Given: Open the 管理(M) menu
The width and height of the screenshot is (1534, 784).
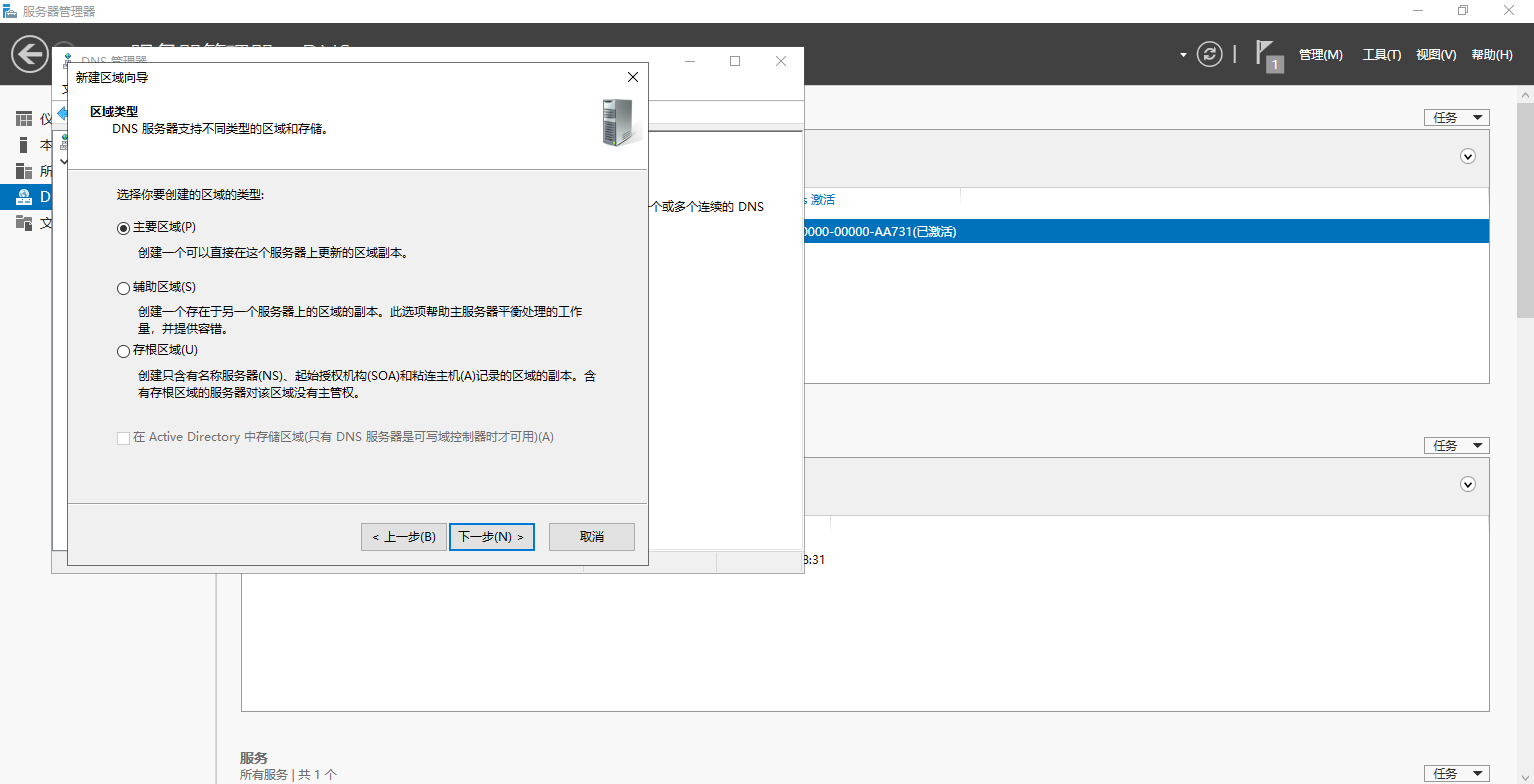Looking at the screenshot, I should (x=1320, y=55).
